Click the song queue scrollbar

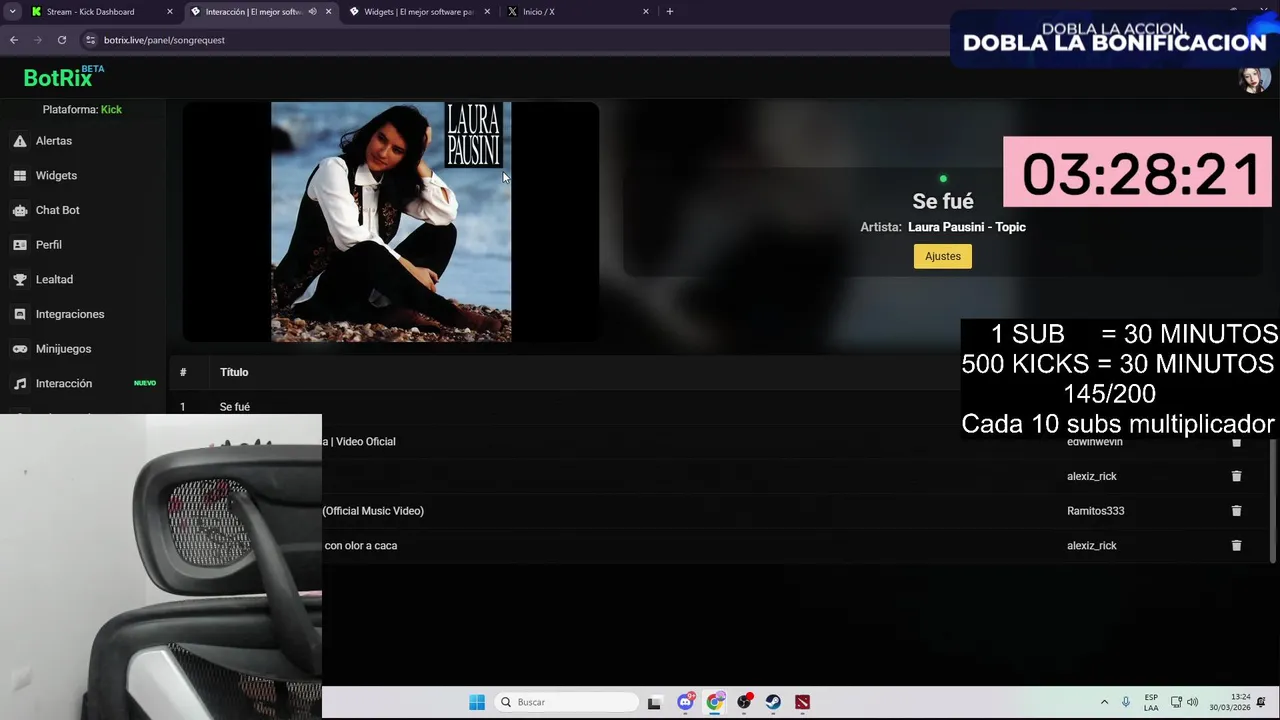1273,500
